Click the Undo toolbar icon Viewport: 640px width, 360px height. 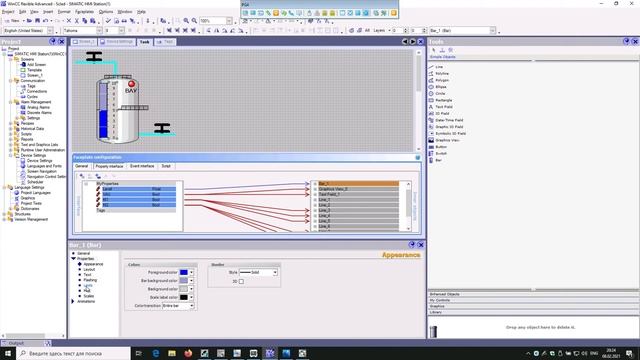[45, 20]
